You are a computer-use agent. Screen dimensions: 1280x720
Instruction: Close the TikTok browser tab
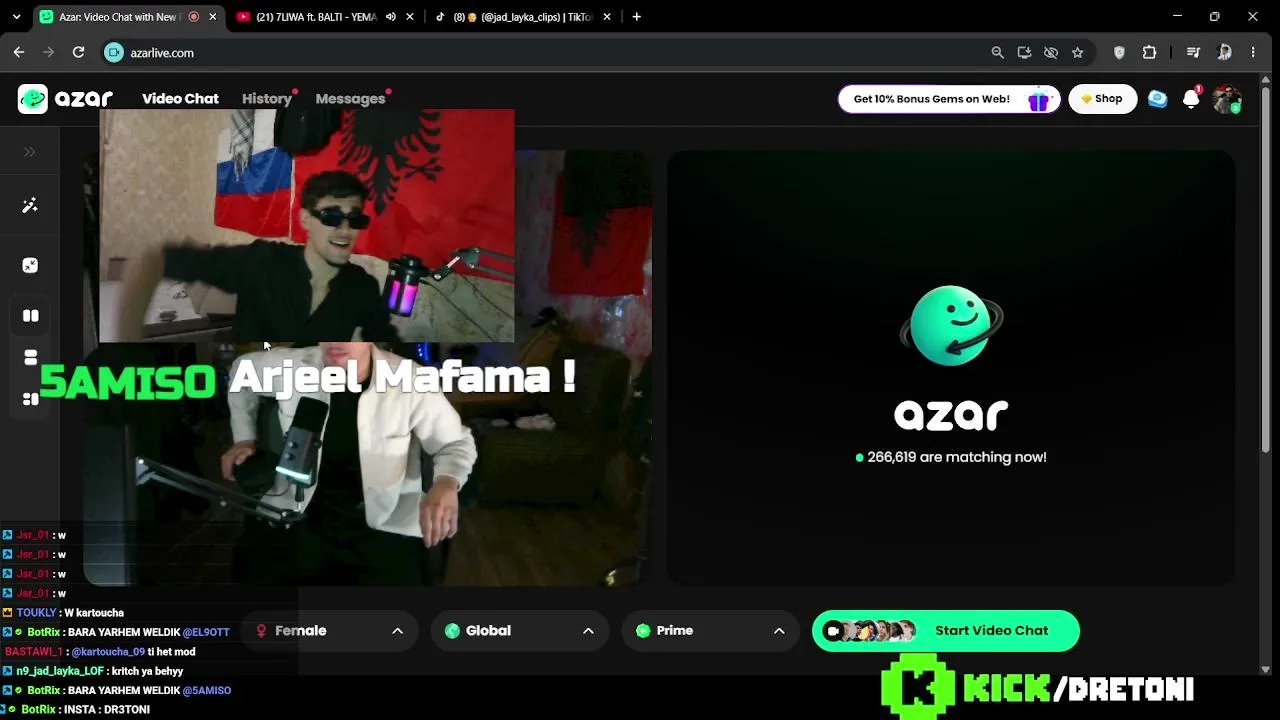click(x=606, y=17)
